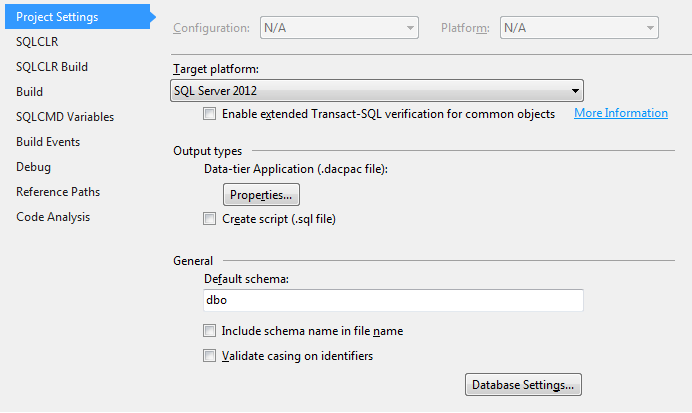This screenshot has width=692, height=413.
Task: Switch to Reference Paths tab
Action: pos(58,192)
